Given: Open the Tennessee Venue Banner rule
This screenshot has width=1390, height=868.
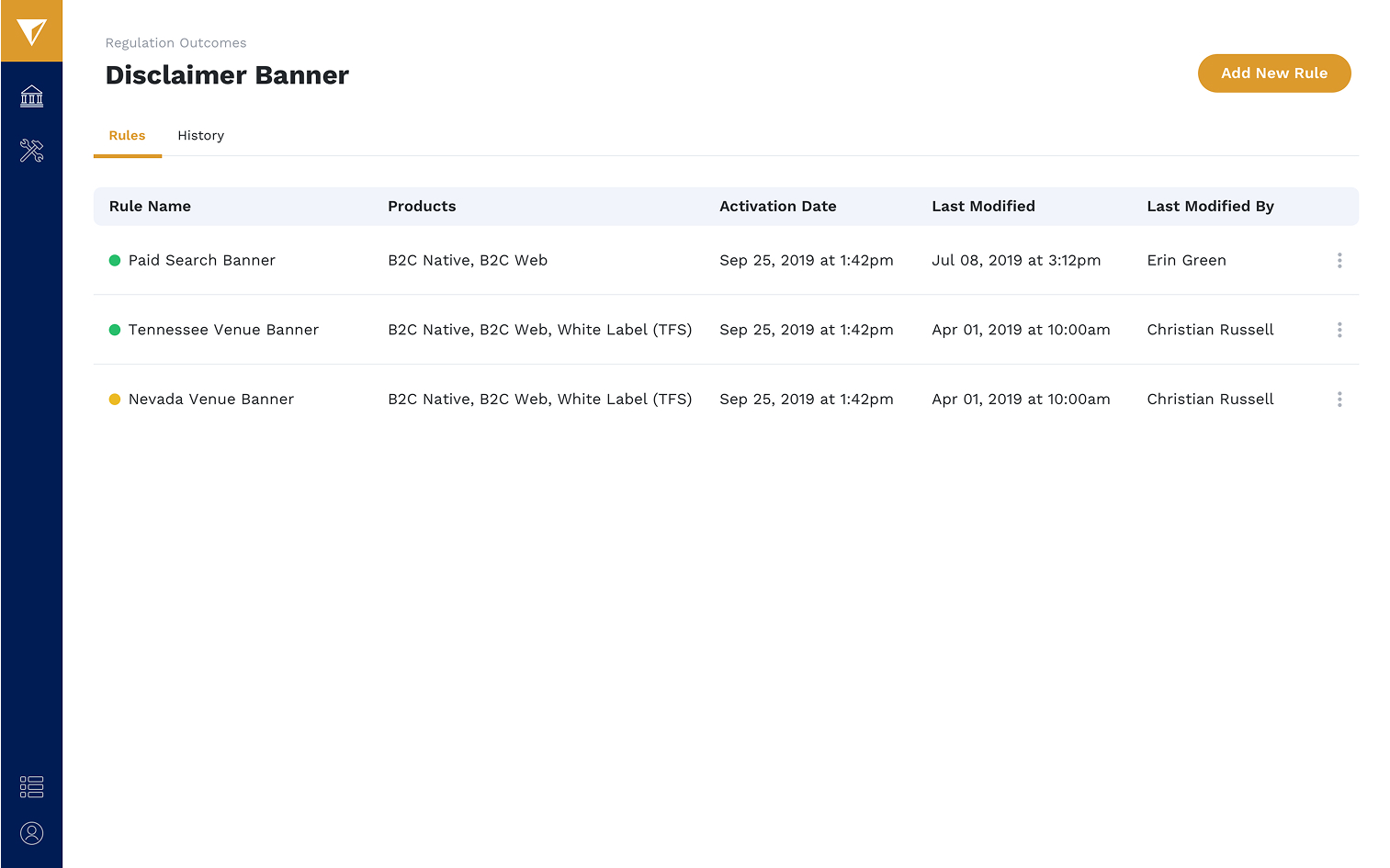Looking at the screenshot, I should (223, 330).
